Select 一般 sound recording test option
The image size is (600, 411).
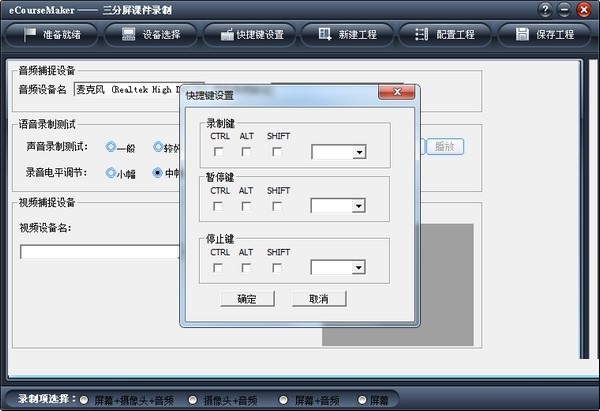pos(111,147)
